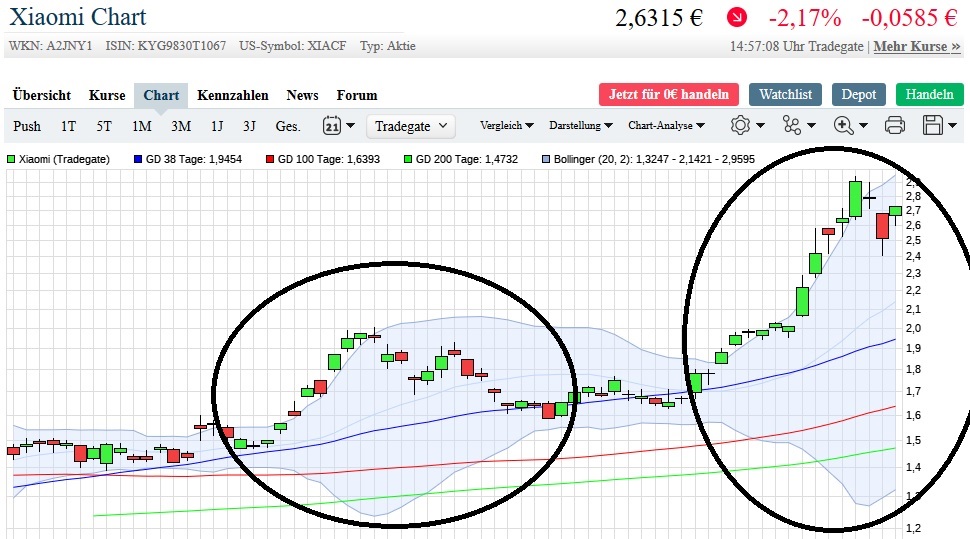970x539 pixels.
Task: Open the Vergleich dropdown menu
Action: pos(507,126)
